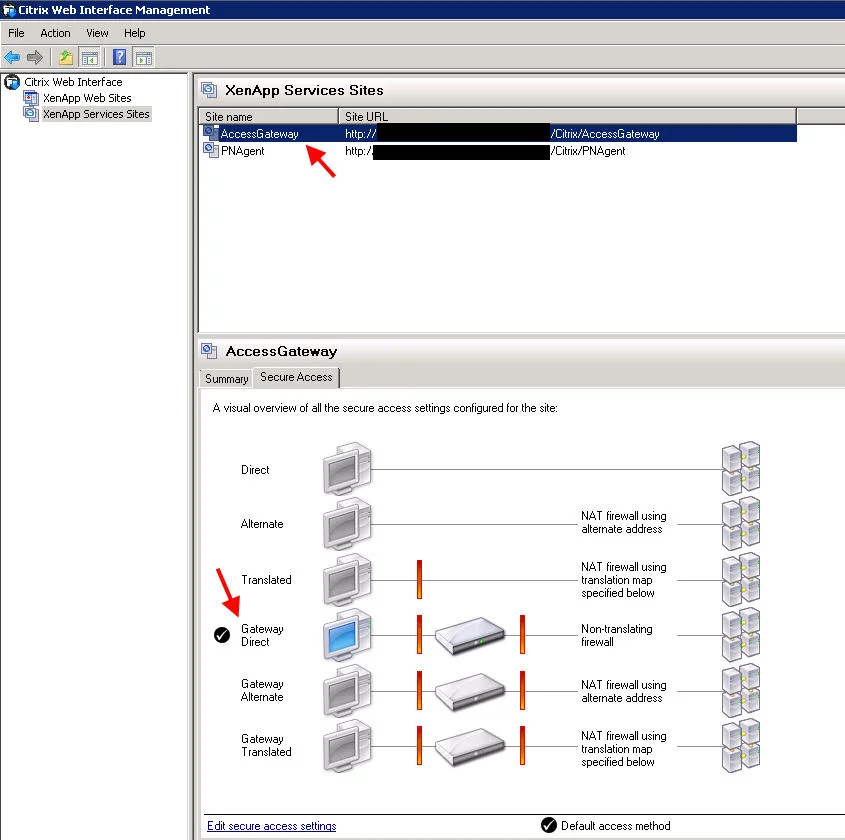The image size is (845, 840).
Task: Click the Gateway Direct row server farm icon
Action: pos(741,635)
